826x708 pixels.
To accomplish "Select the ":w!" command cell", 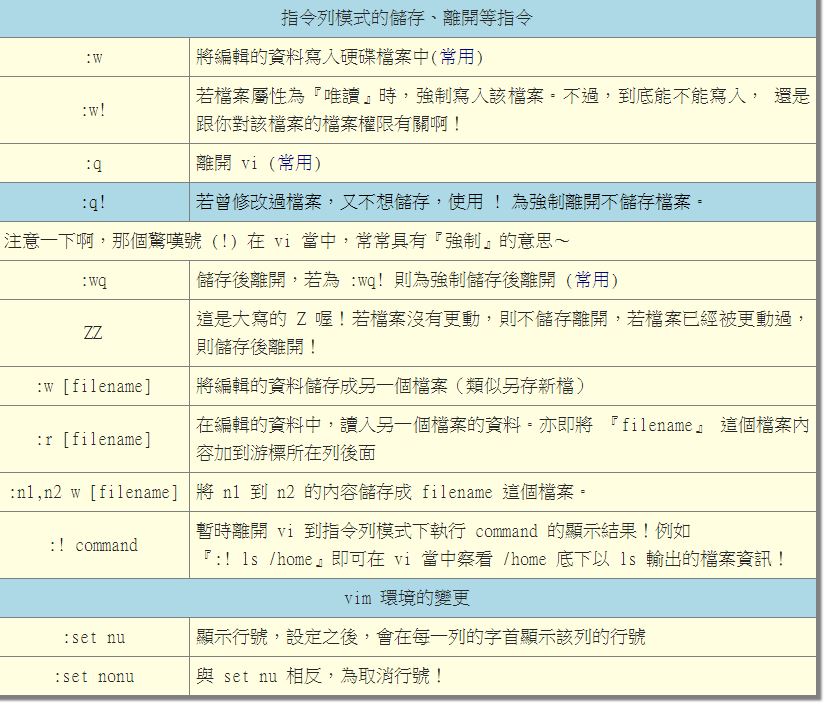I will point(94,110).
